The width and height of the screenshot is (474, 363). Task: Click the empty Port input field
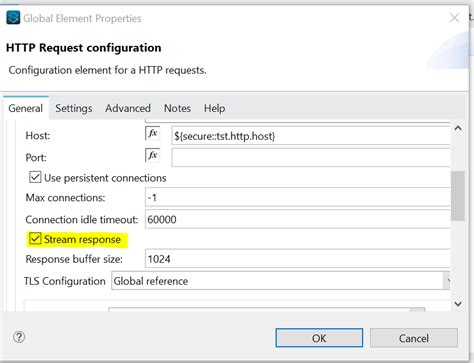tap(311, 157)
